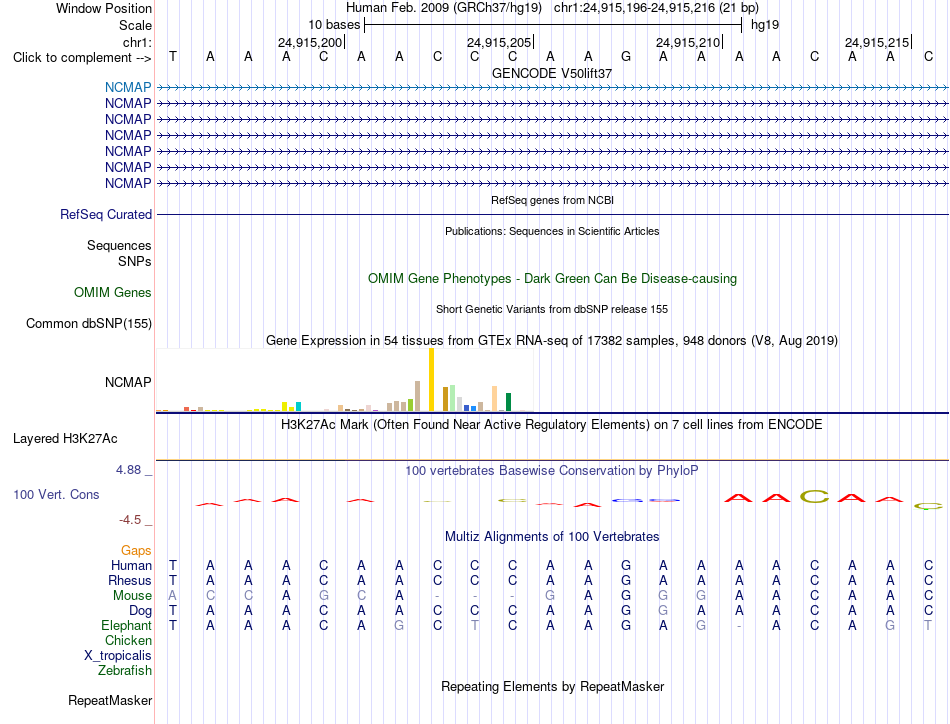Click the '4.88' PhyloP upper scale value
This screenshot has height=724, width=950.
point(128,470)
